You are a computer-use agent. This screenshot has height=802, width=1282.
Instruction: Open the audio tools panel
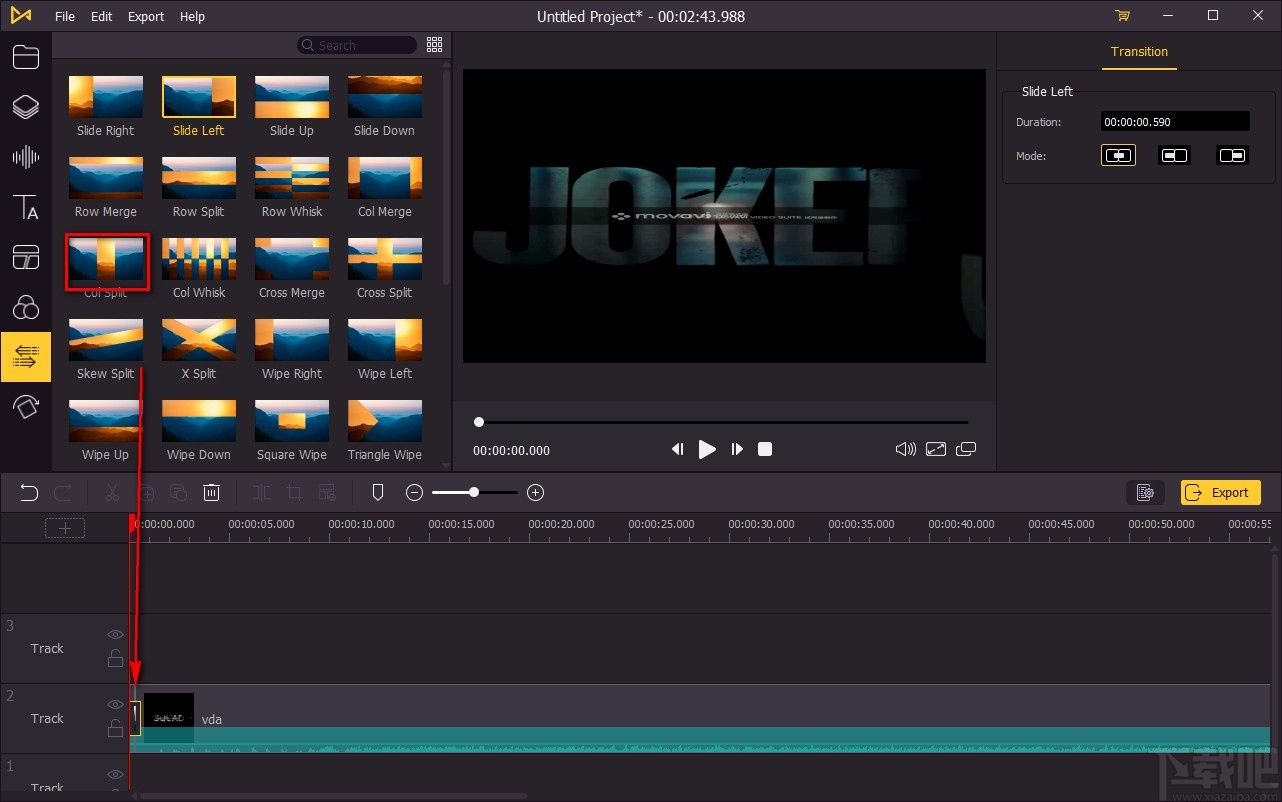tap(26, 157)
